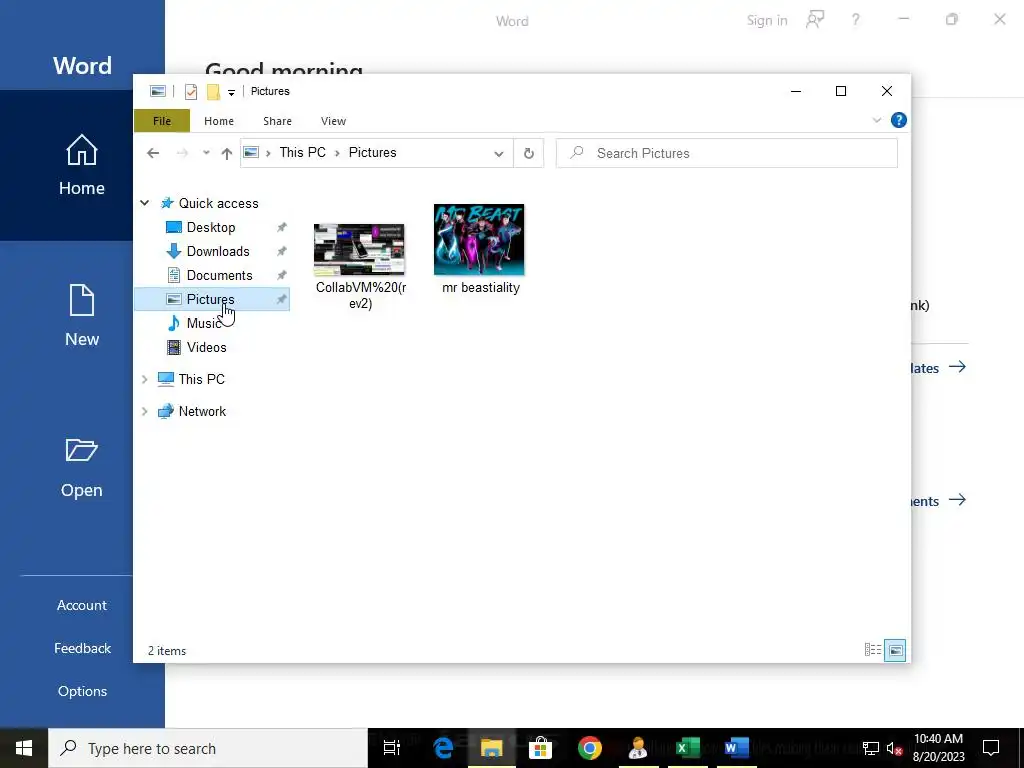This screenshot has width=1024, height=768.
Task: Click the Word taskbar icon
Action: (x=736, y=748)
